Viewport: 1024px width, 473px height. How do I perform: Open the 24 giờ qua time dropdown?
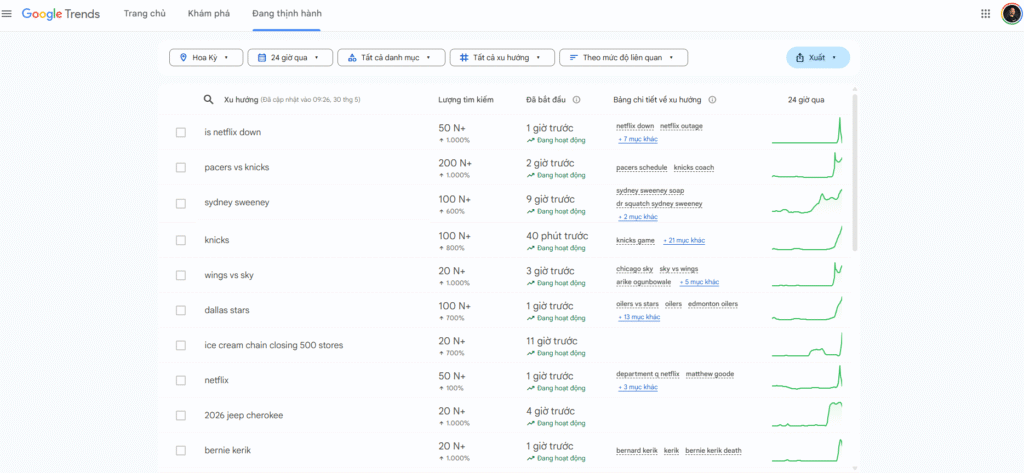(x=290, y=57)
